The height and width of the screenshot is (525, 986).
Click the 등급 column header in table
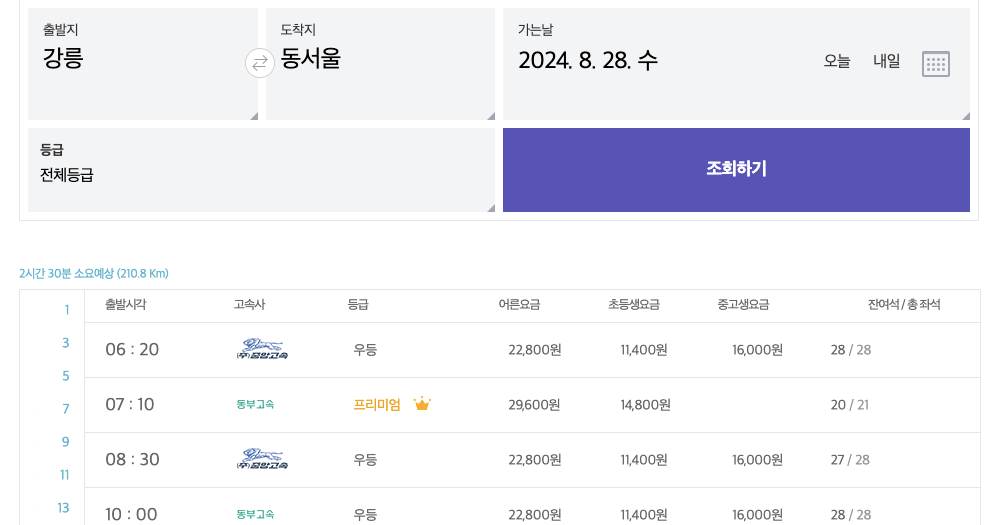click(358, 304)
